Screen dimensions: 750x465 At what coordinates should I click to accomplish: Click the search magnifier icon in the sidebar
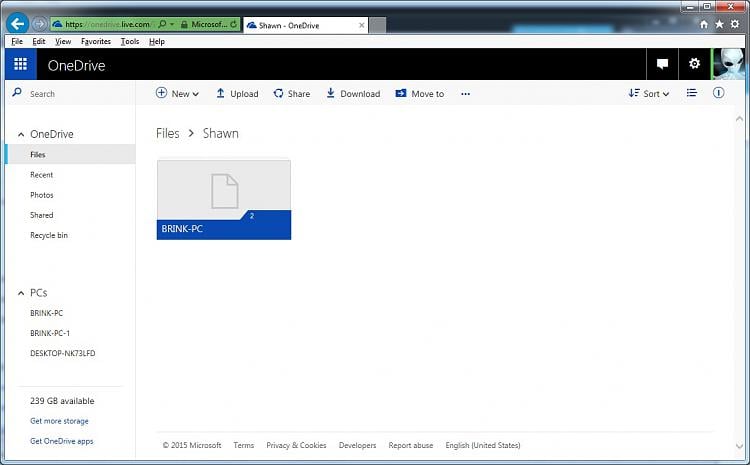click(x=17, y=92)
